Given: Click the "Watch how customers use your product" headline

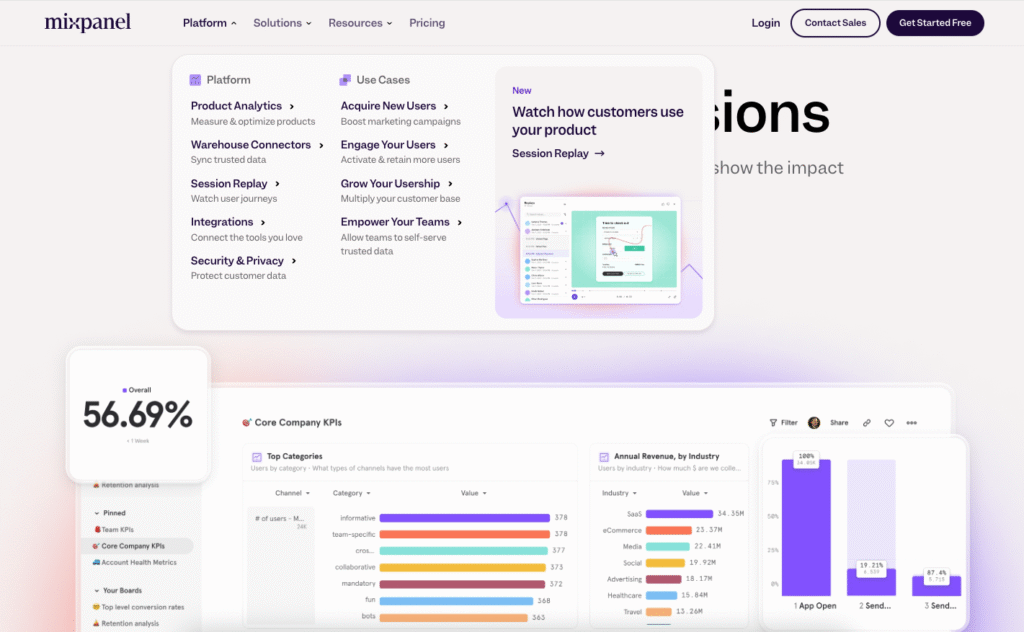Looking at the screenshot, I should pyautogui.click(x=598, y=121).
